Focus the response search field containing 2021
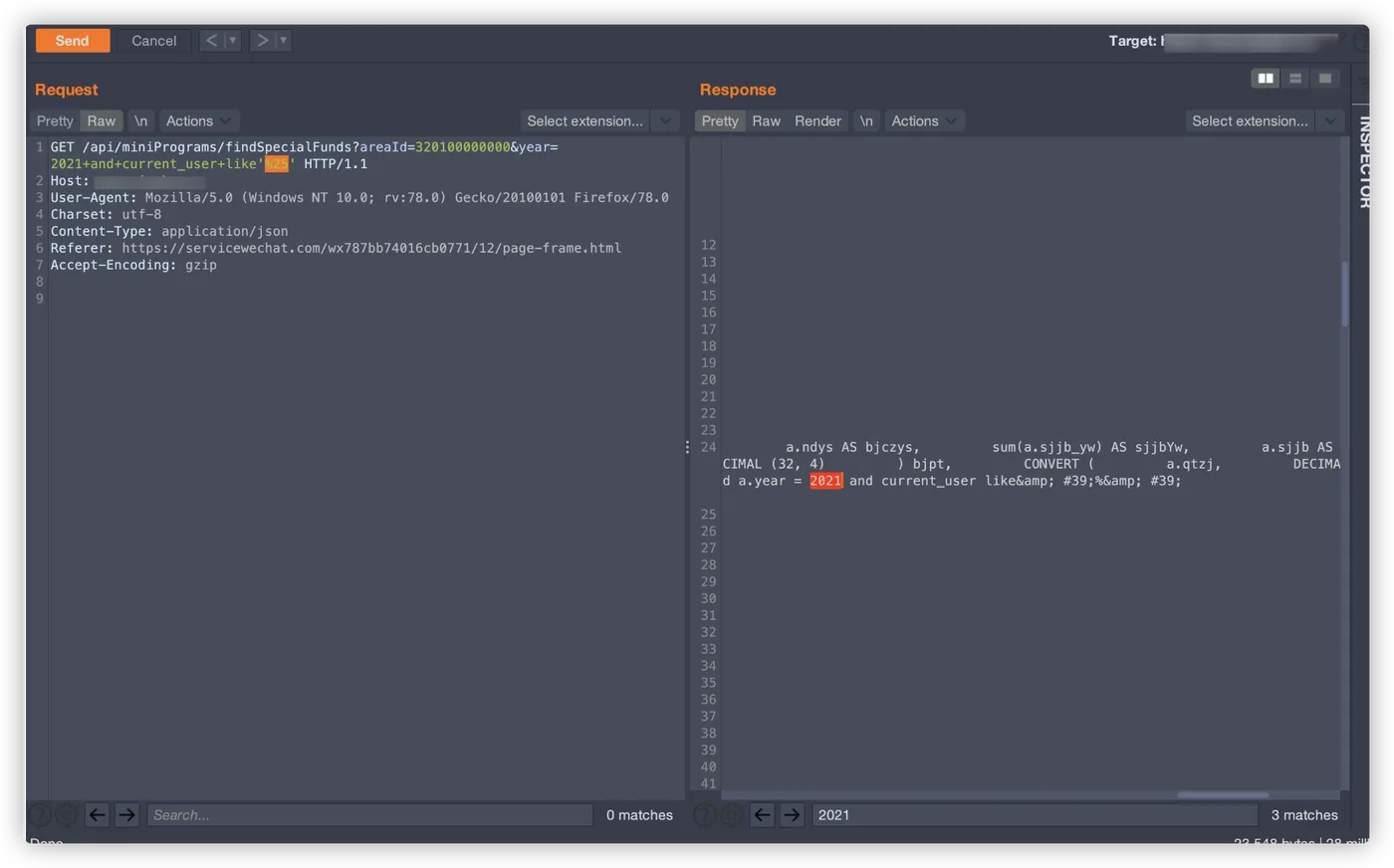This screenshot has width=1394, height=868. pos(1035,815)
